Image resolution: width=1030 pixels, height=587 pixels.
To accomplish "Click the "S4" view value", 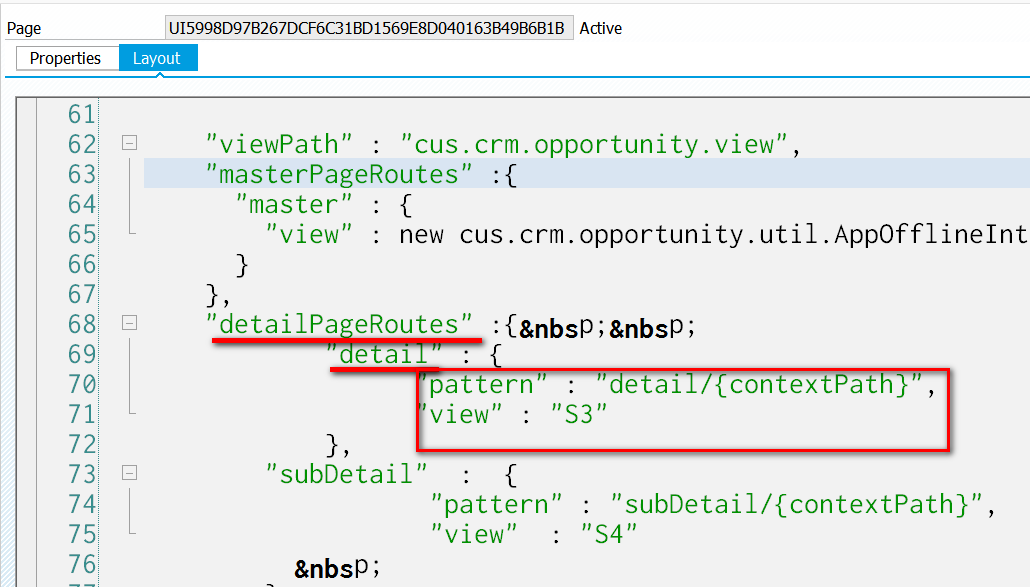I will [609, 534].
